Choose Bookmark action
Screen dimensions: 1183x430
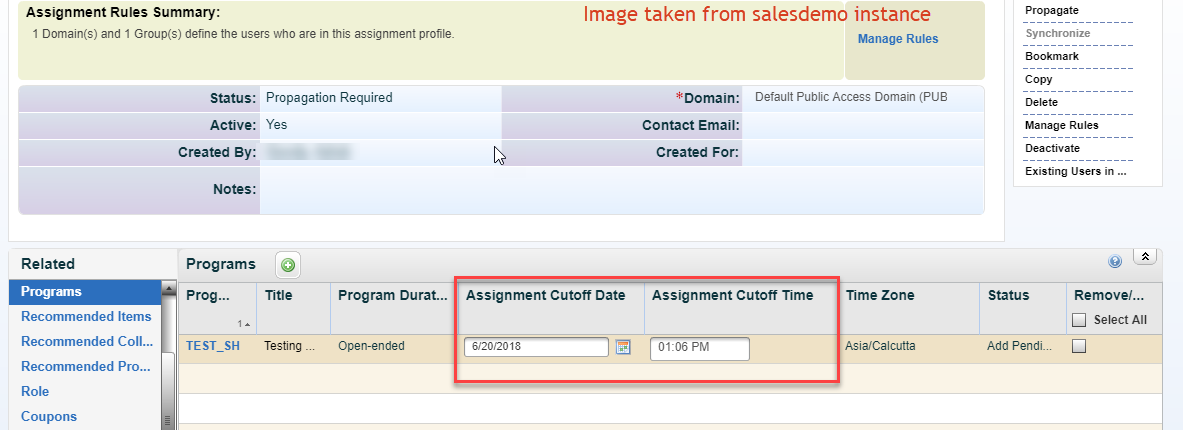[x=1052, y=57]
